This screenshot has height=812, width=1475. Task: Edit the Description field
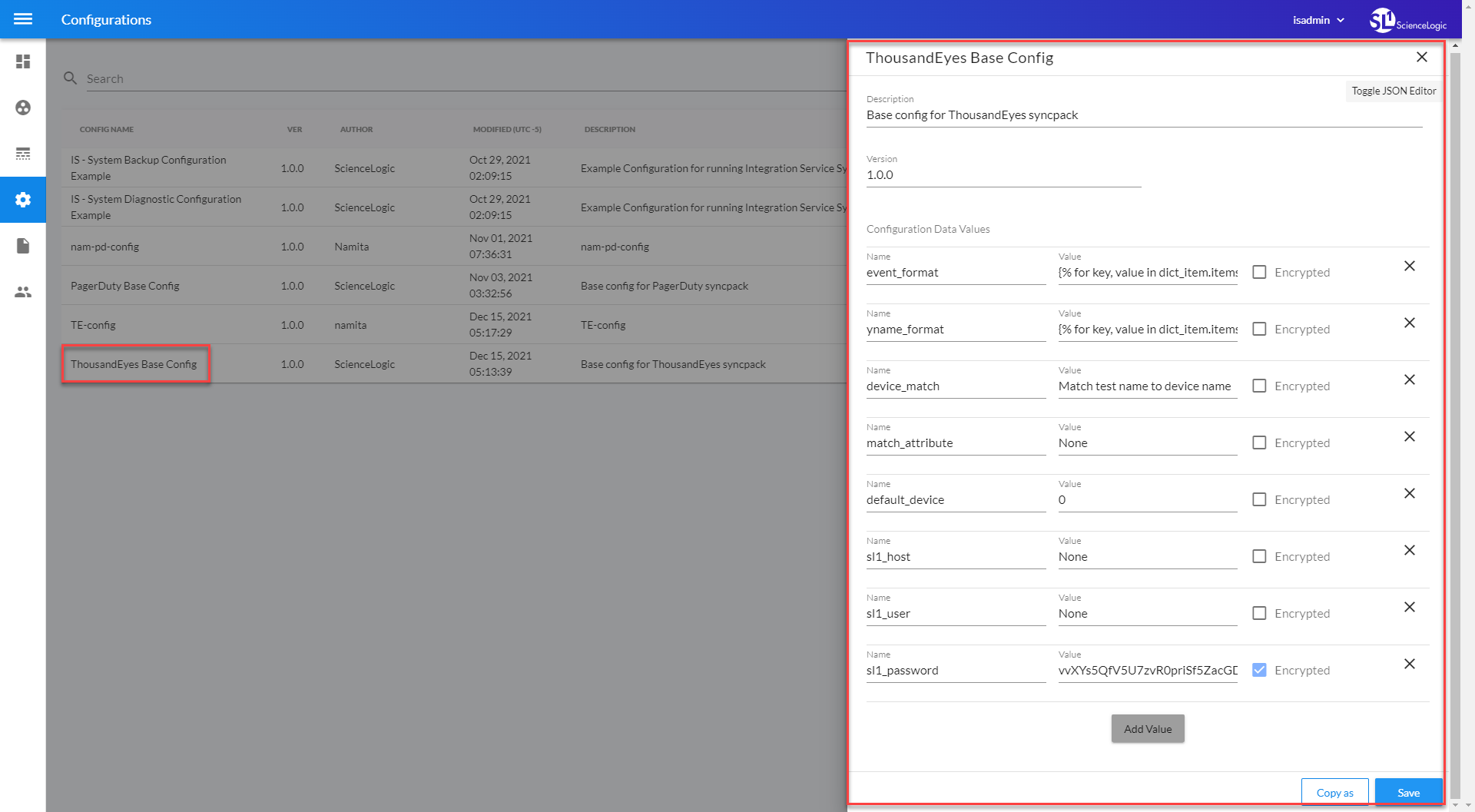click(x=1144, y=115)
